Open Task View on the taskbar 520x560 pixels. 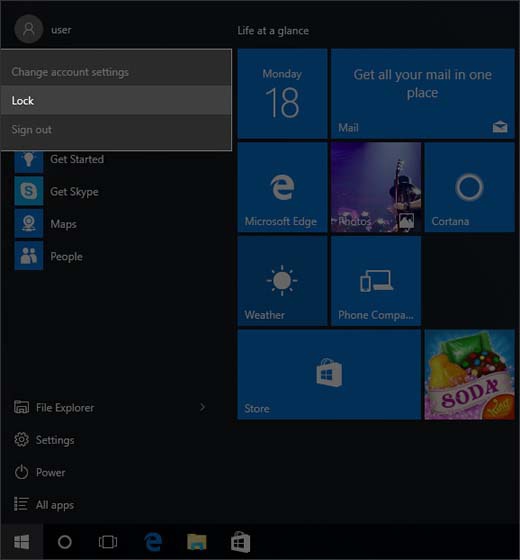click(x=108, y=542)
